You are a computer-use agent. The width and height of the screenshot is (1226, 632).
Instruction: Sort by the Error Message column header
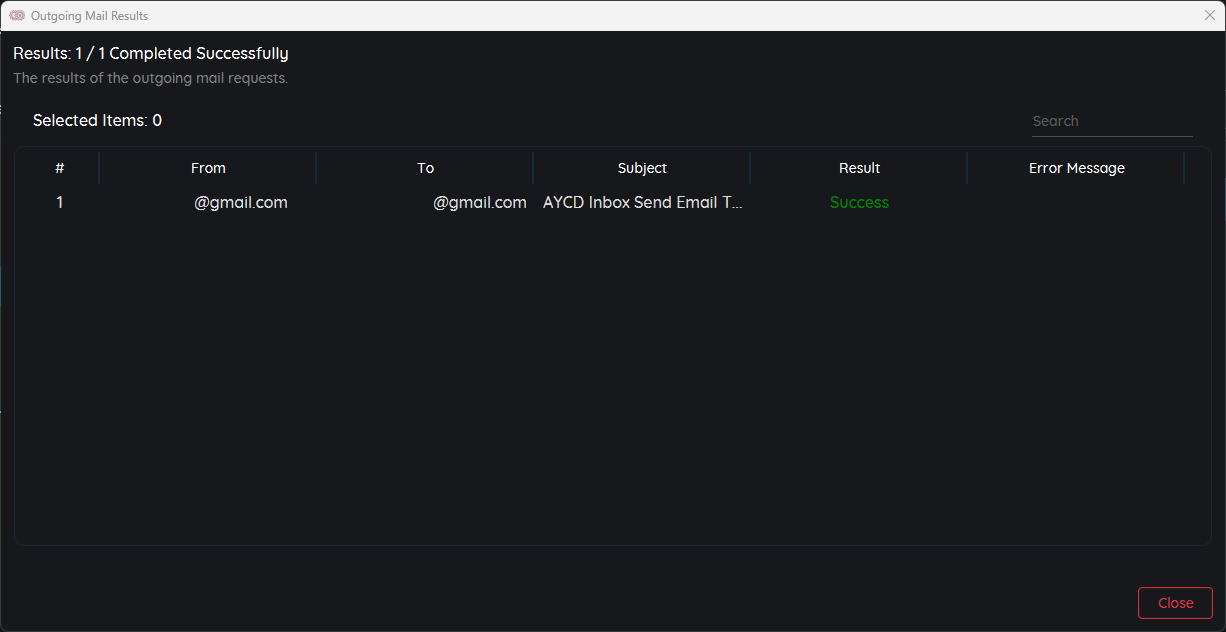[1076, 168]
